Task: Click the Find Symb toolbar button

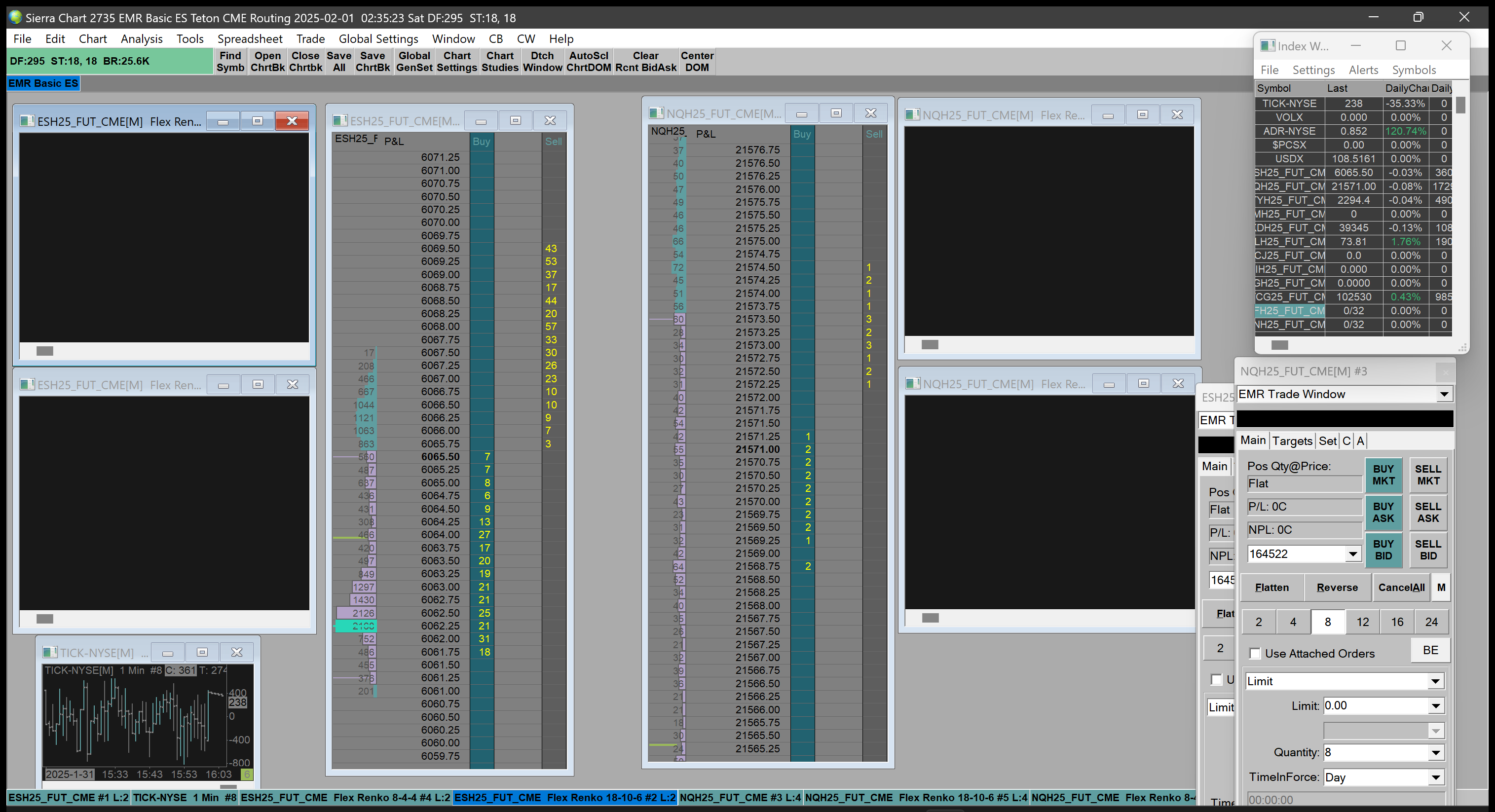Action: click(230, 62)
